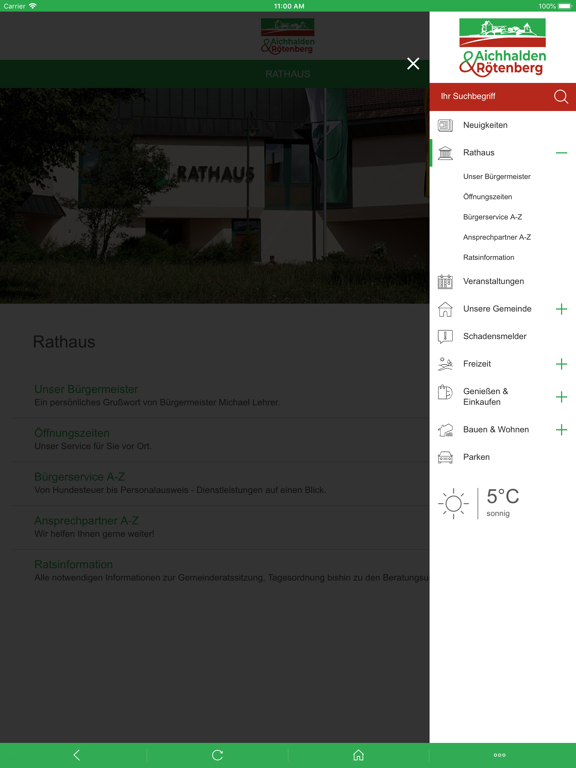Reload page with the refresh icon
576x768 pixels.
click(x=217, y=755)
